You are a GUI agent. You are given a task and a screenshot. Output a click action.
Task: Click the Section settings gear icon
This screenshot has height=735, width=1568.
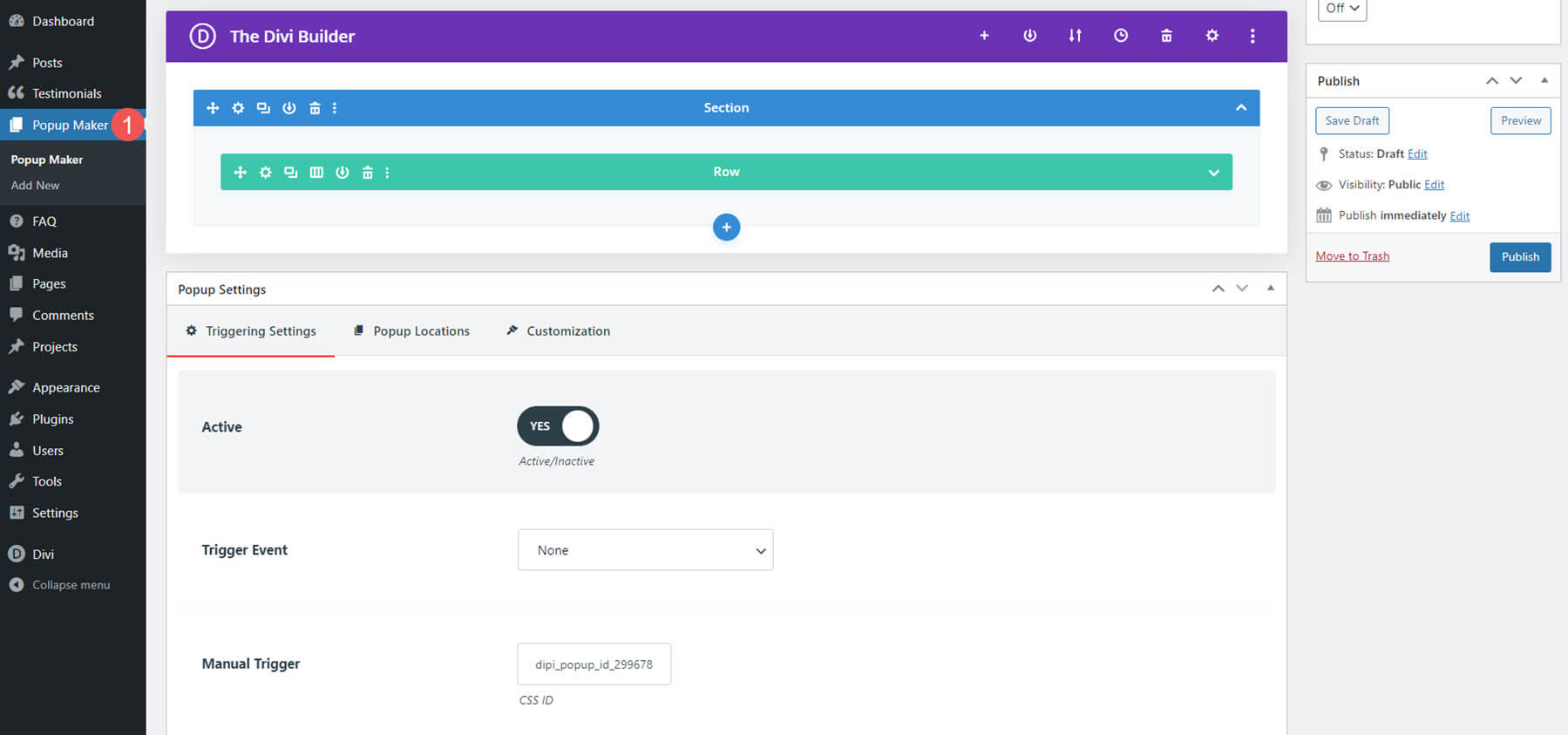point(238,108)
